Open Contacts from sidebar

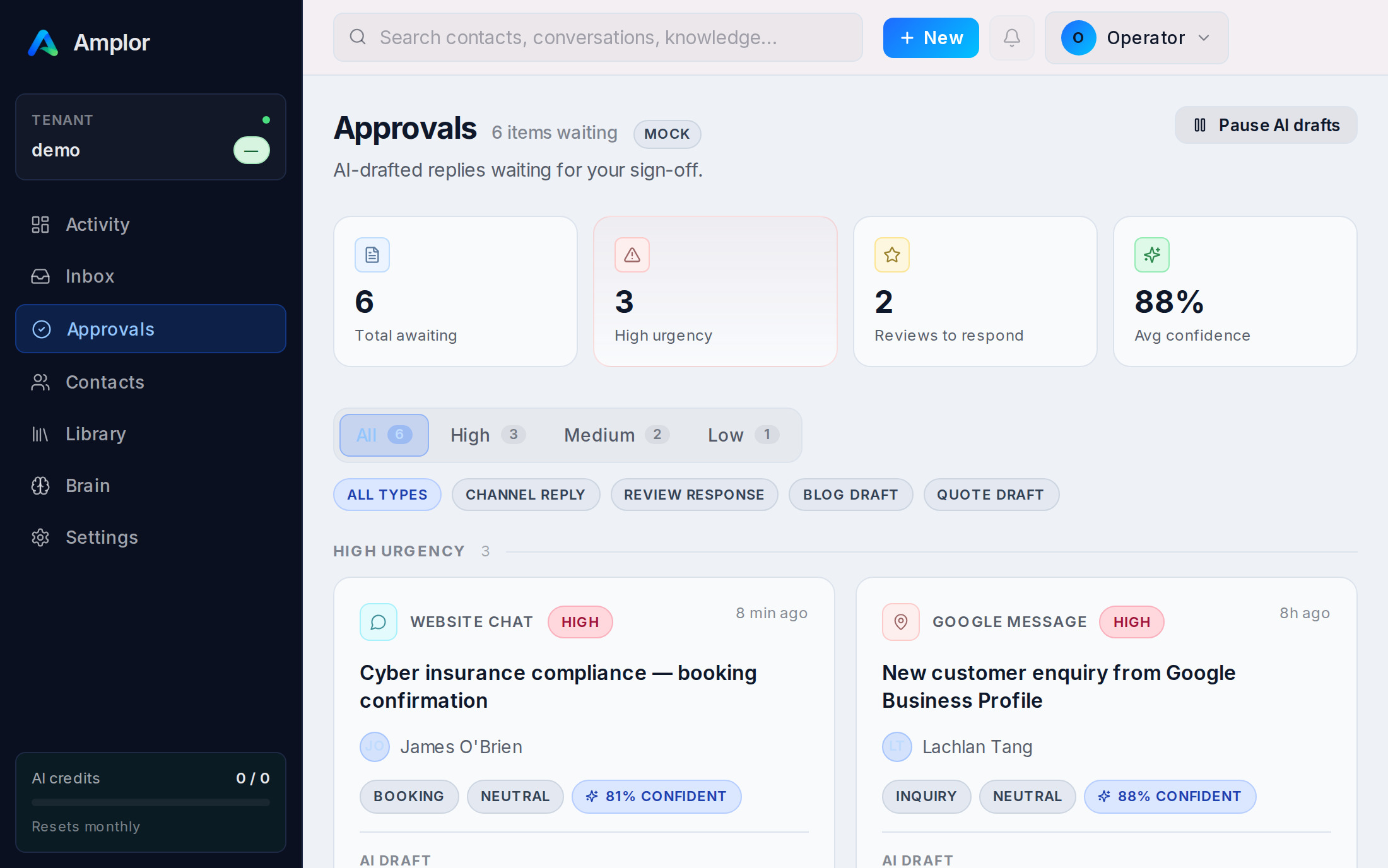151,382
